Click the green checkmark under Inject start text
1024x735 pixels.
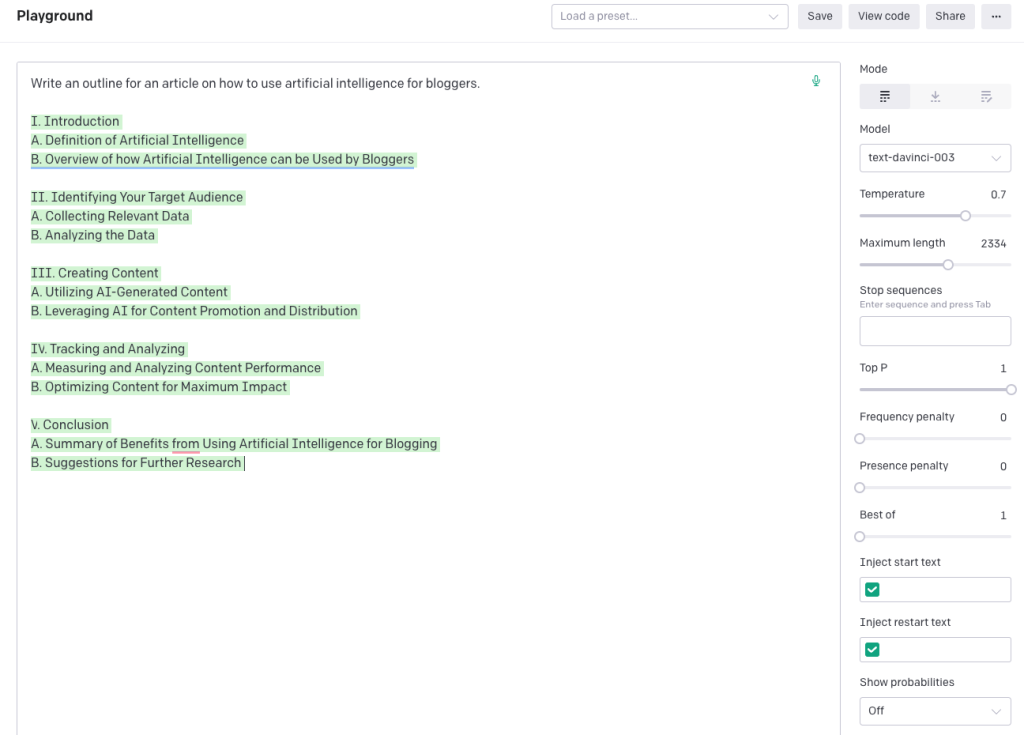click(872, 590)
